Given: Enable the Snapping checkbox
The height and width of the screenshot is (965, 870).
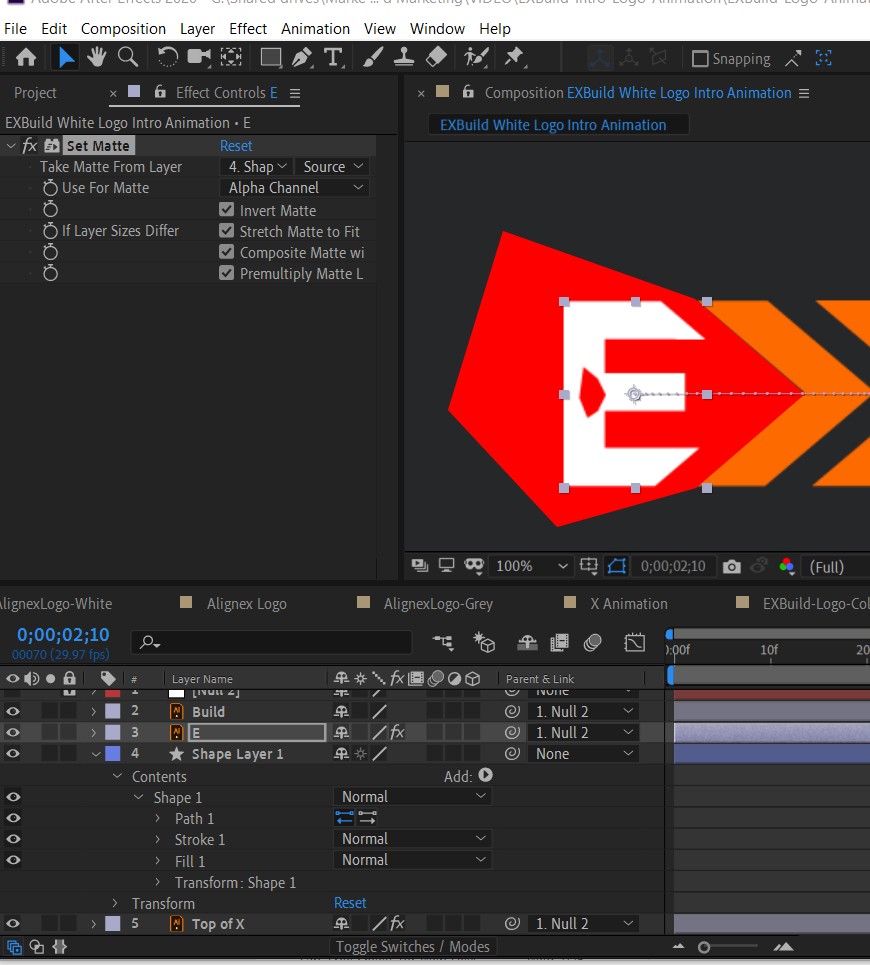Looking at the screenshot, I should (700, 58).
